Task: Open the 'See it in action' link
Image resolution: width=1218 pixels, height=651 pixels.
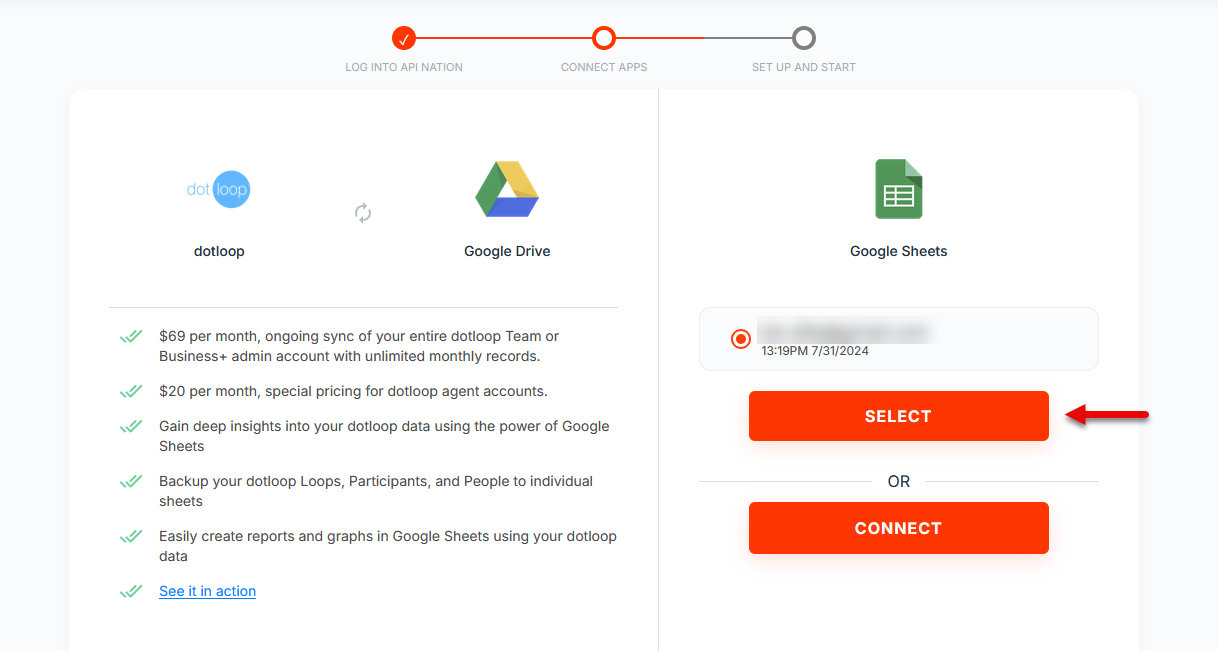Action: [207, 591]
